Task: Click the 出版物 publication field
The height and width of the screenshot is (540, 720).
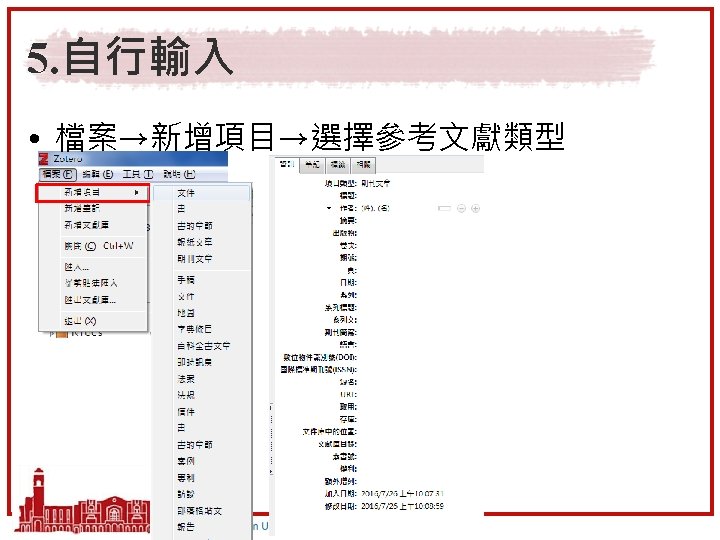Action: click(420, 233)
